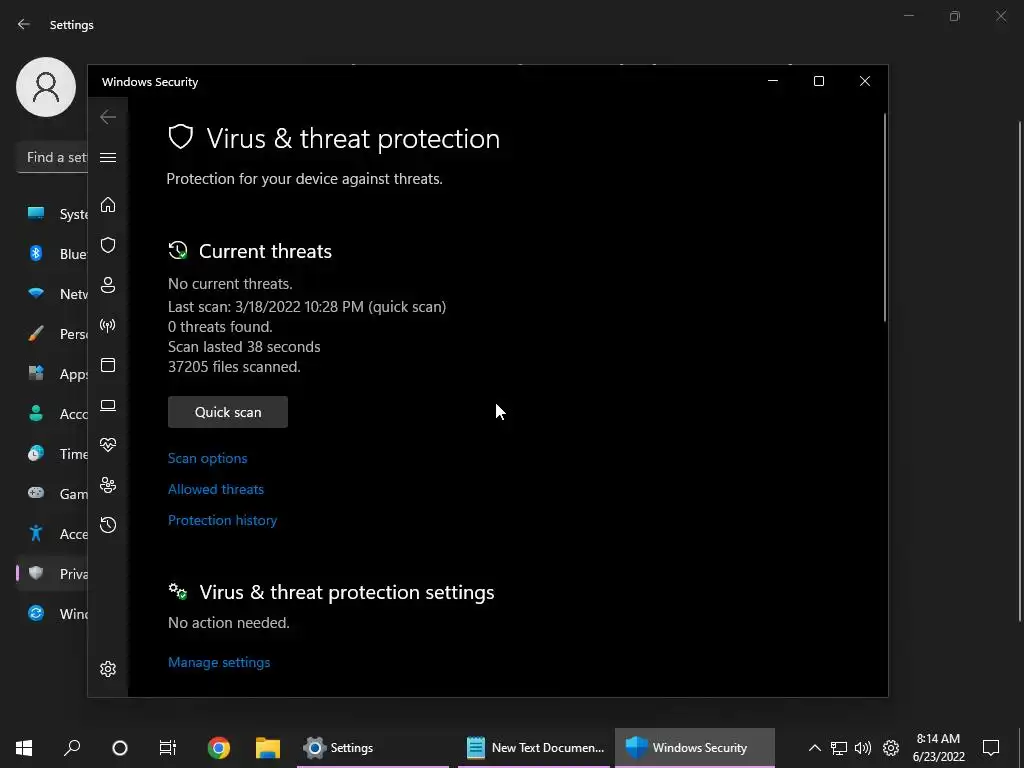
Task: Open the Protection history link
Action: click(x=223, y=520)
